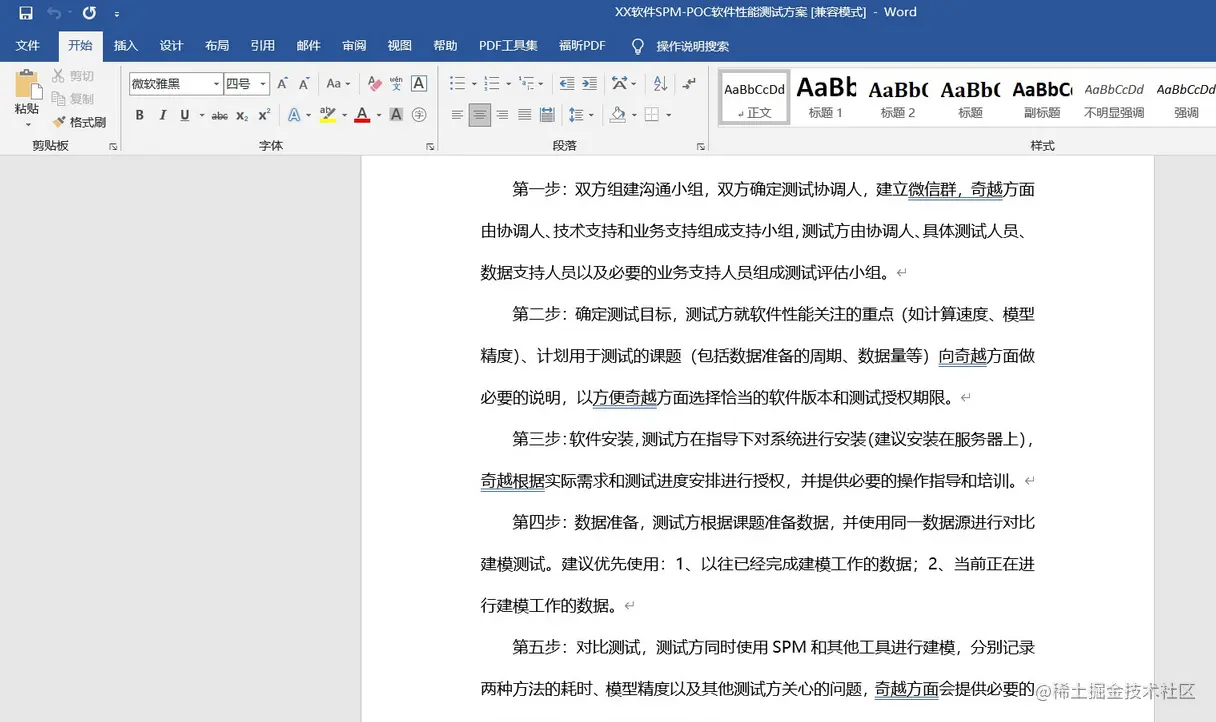The image size is (1216, 722).
Task: Apply the yellow text highlight color
Action: point(327,115)
